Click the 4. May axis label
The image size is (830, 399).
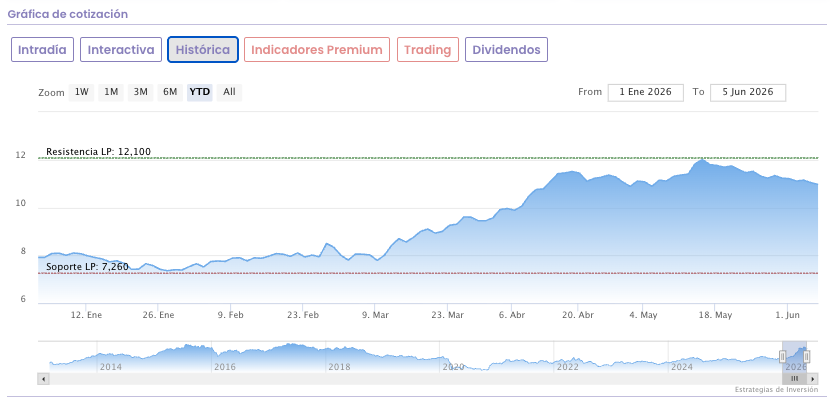pyautogui.click(x=643, y=315)
